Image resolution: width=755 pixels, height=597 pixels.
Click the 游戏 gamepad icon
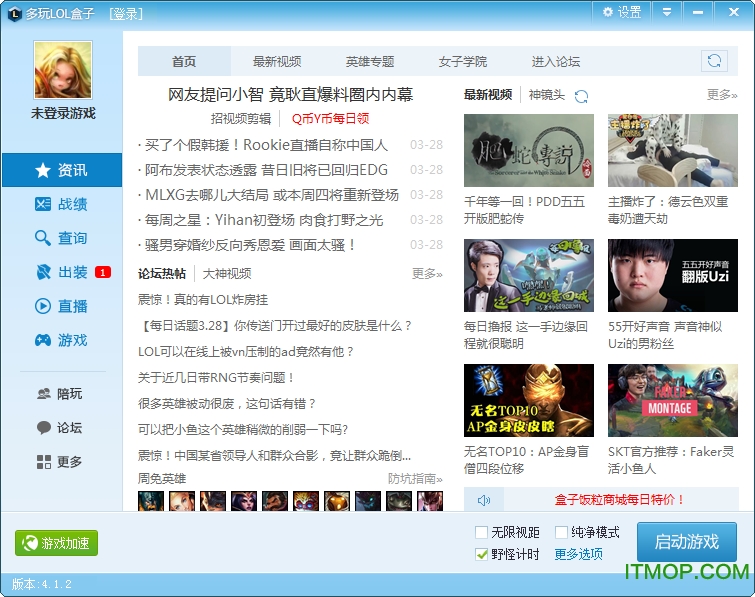coord(42,341)
